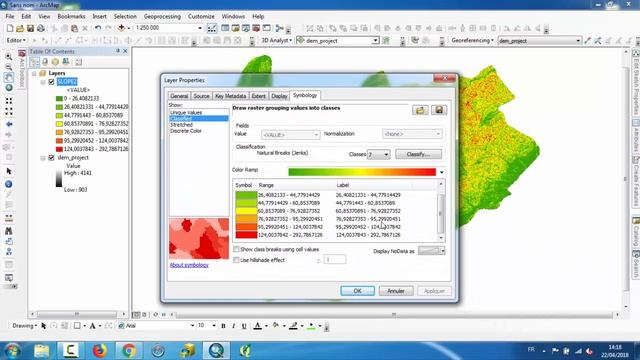Click List By Drawing Order icon
The image size is (640, 360).
click(35, 62)
